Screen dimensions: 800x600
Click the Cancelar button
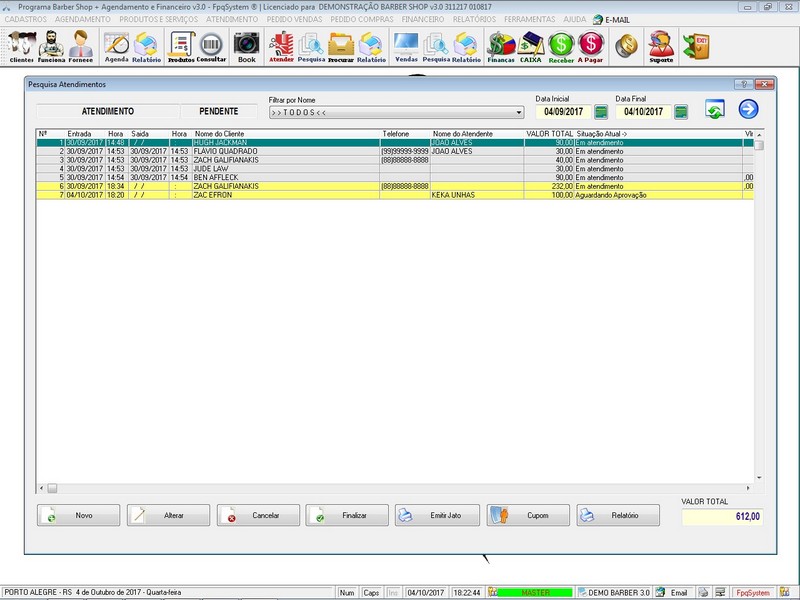(258, 515)
